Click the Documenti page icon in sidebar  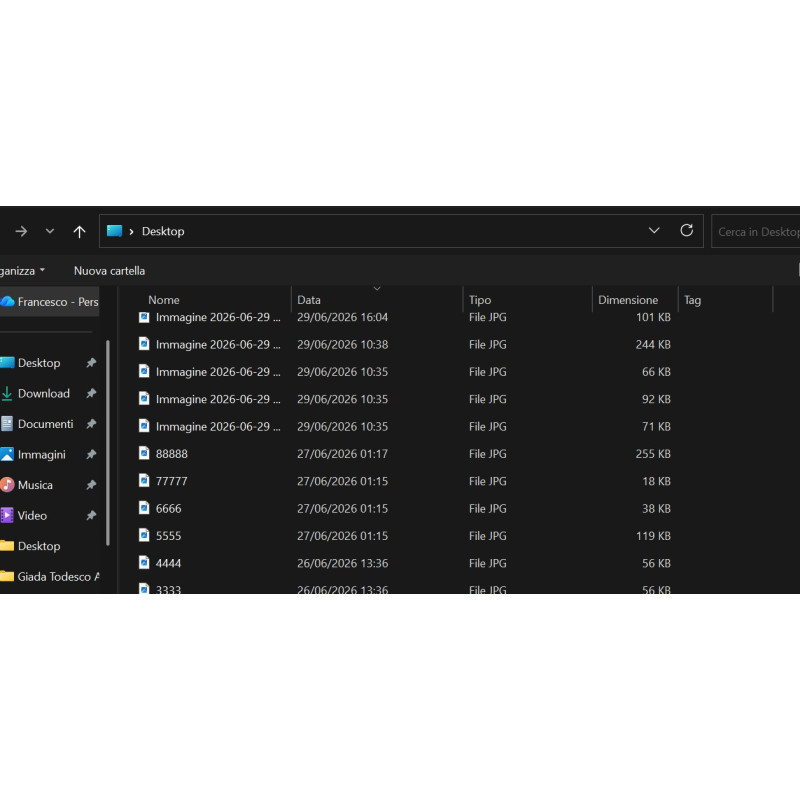point(7,423)
